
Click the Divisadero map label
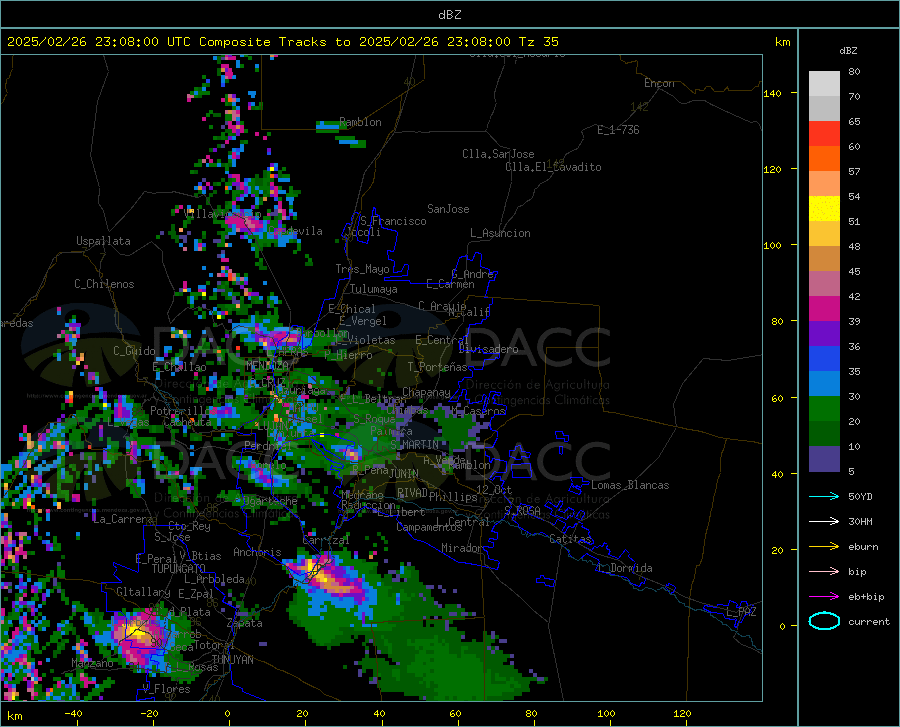click(488, 349)
